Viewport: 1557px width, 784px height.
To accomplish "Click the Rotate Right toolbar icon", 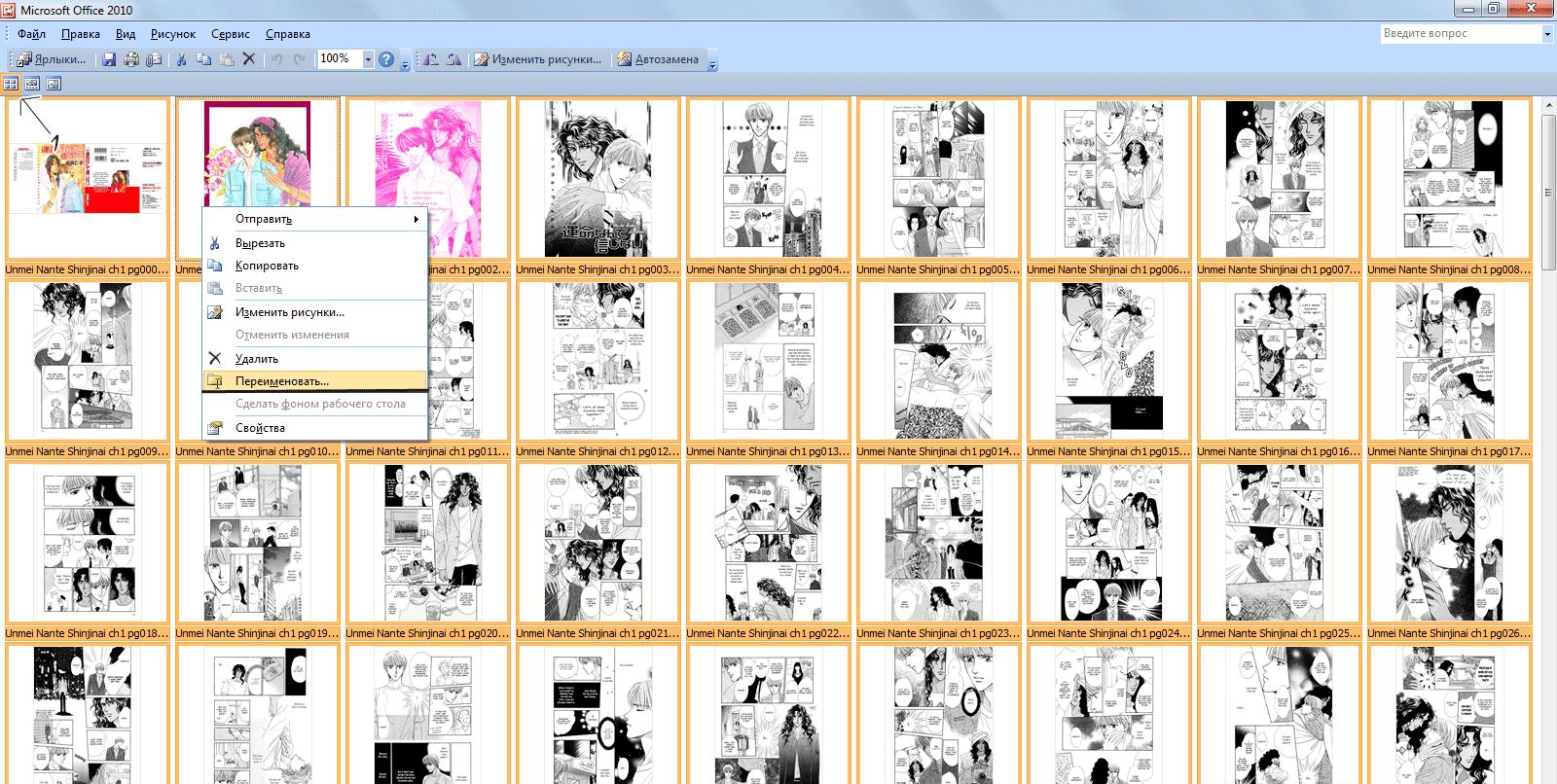I will pyautogui.click(x=453, y=59).
